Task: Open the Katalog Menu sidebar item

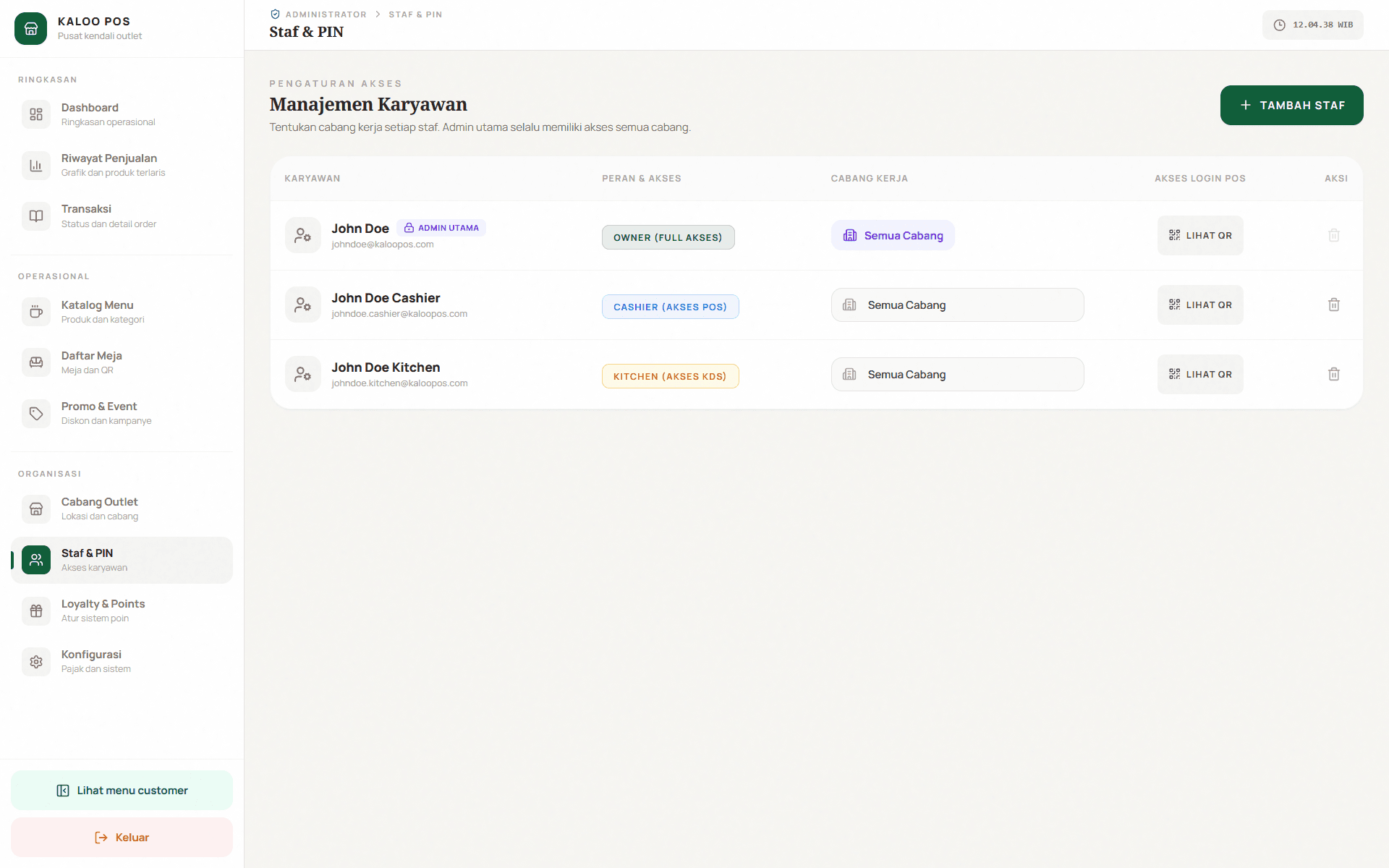Action: tap(122, 312)
